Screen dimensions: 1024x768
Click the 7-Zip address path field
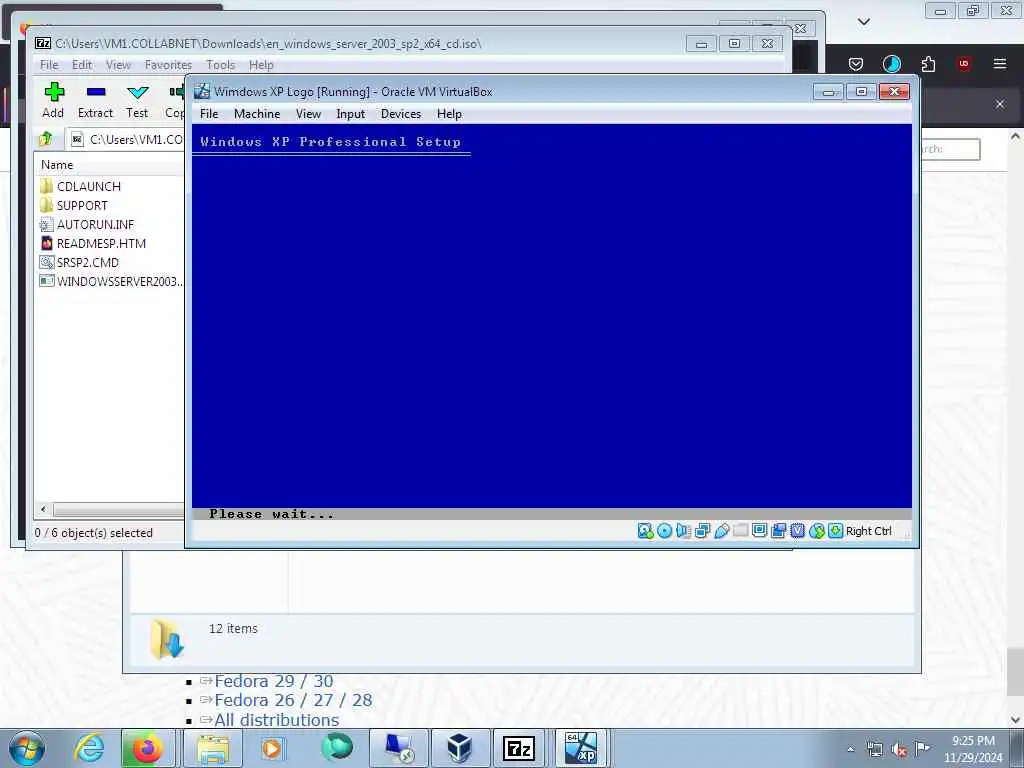coord(127,139)
